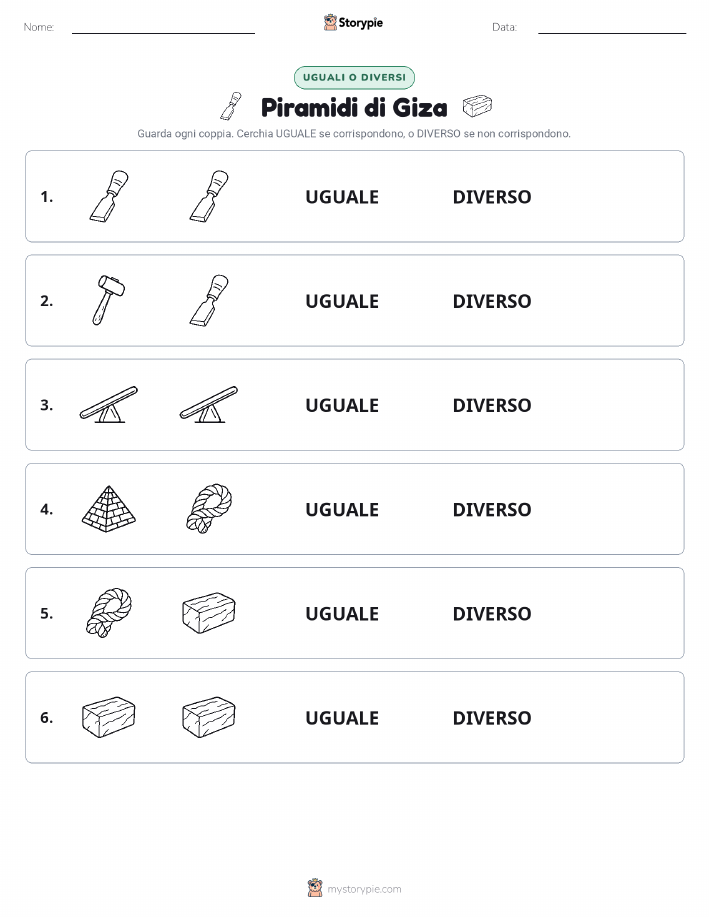The height and width of the screenshot is (917, 709).
Task: Select DIVERSO for row 4
Action: (x=492, y=509)
